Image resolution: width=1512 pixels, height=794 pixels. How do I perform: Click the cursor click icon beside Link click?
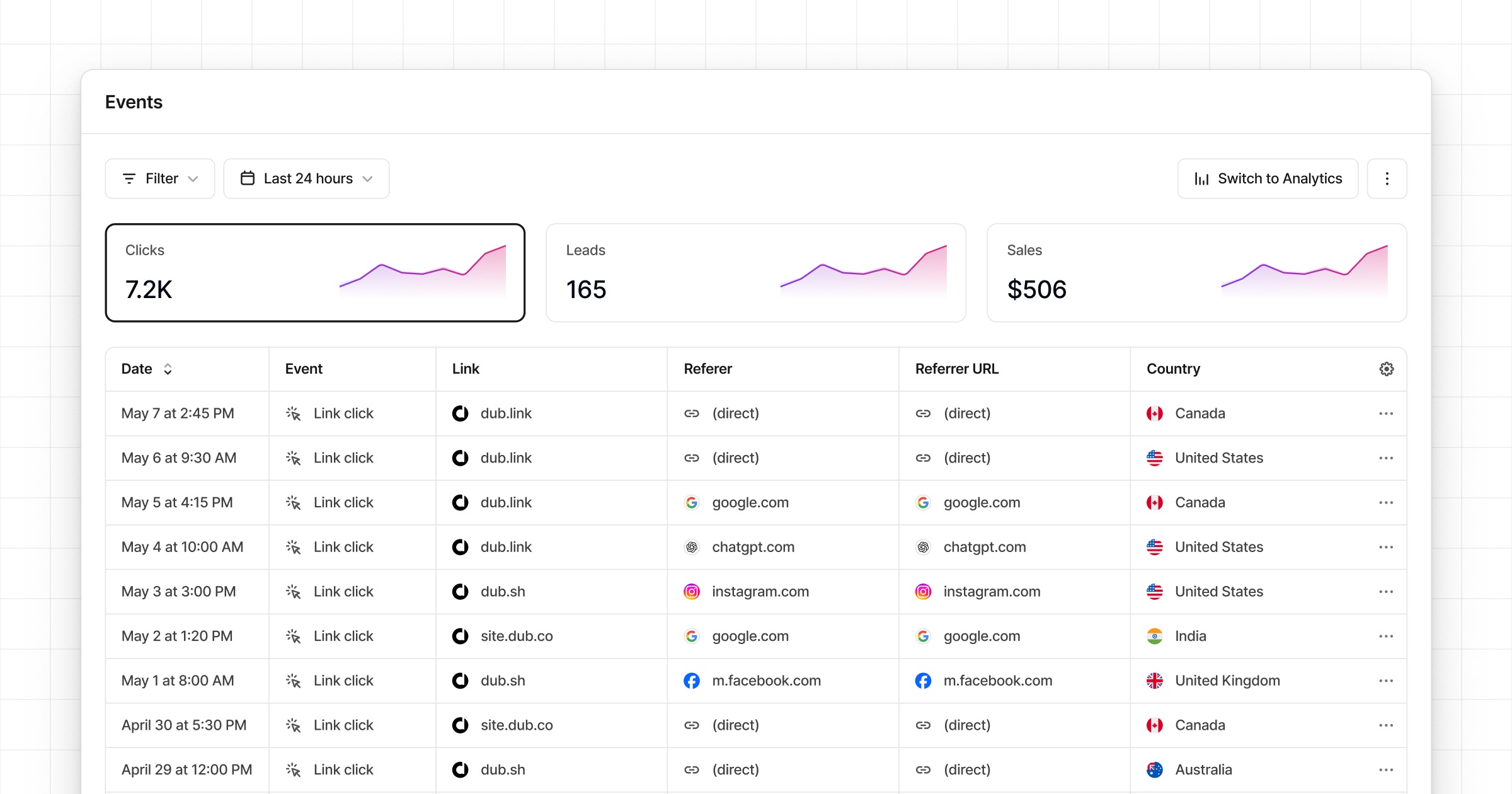(x=294, y=413)
